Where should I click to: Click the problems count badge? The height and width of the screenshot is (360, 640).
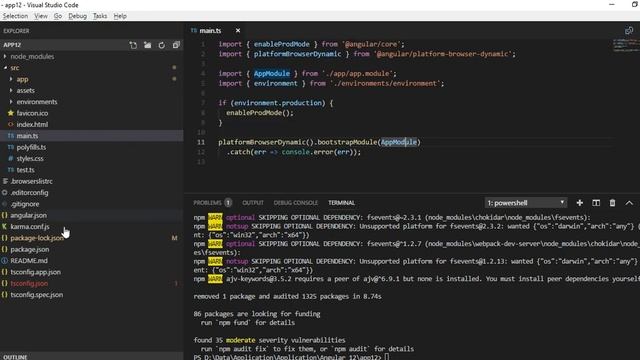point(228,203)
